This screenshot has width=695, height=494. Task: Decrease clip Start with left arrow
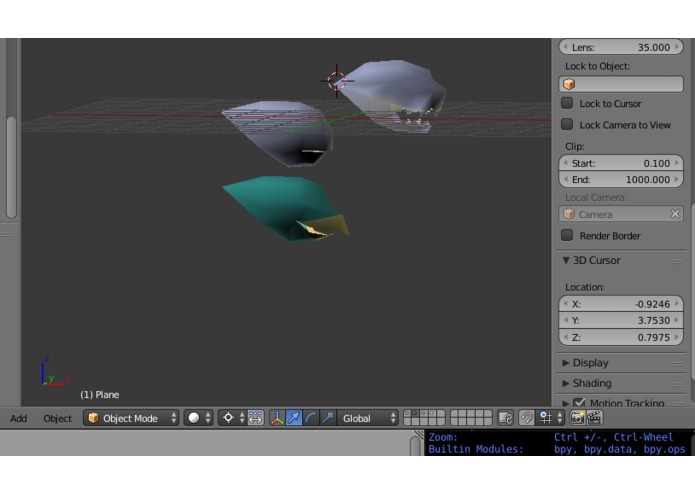(566, 163)
